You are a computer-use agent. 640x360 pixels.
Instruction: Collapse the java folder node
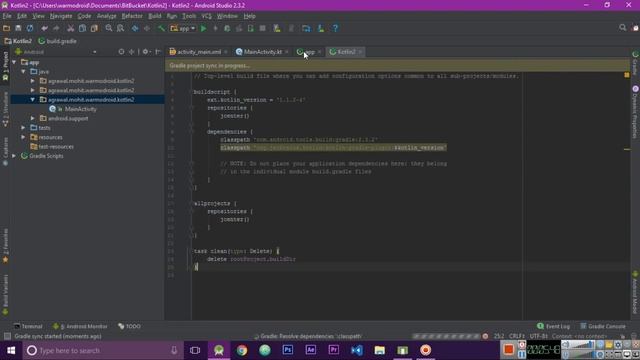point(24,71)
